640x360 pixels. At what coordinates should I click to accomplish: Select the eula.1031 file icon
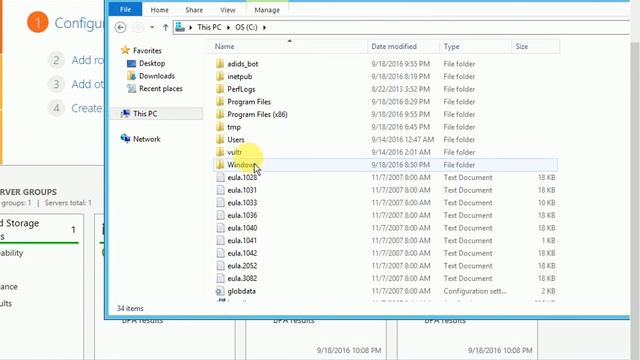pos(220,190)
